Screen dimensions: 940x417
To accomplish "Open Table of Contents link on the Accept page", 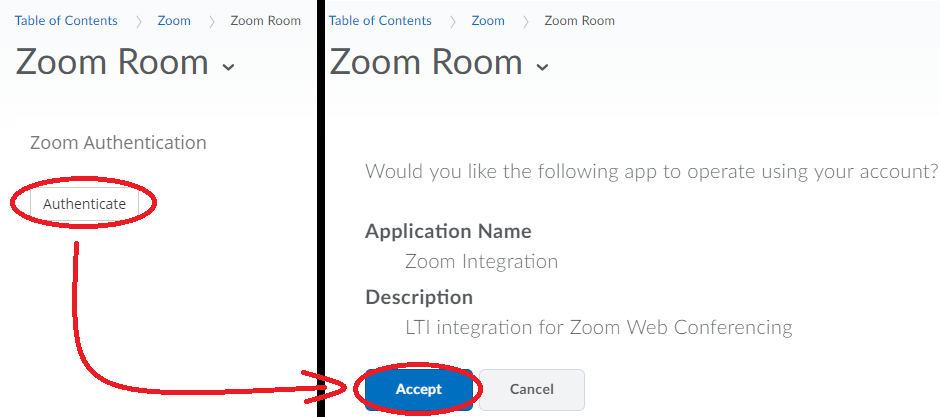I will 380,21.
